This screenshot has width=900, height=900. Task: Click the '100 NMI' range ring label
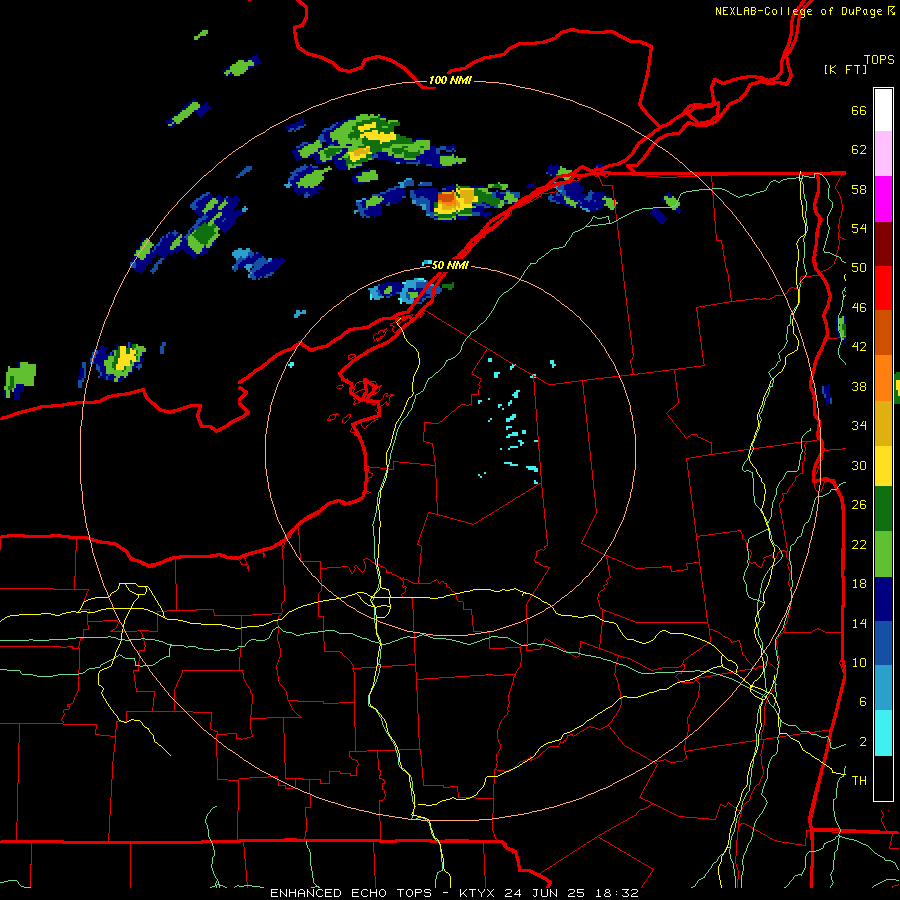pyautogui.click(x=450, y=80)
